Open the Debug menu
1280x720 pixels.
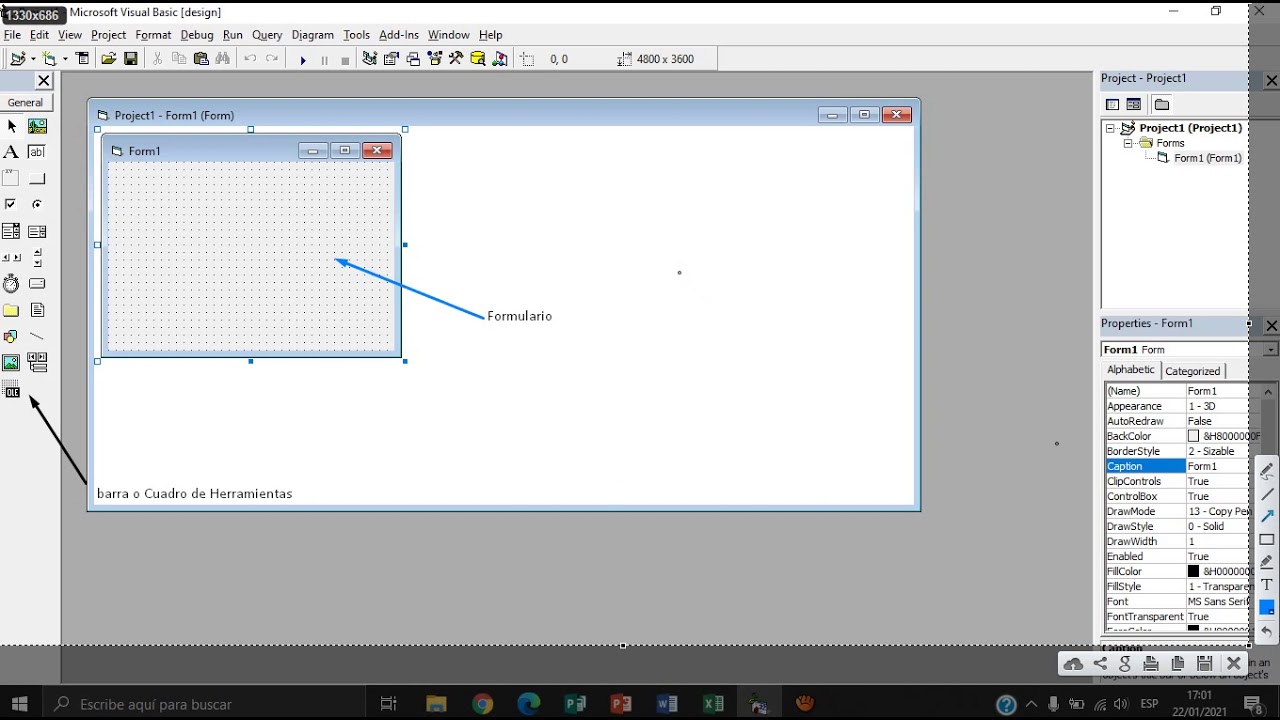197,35
